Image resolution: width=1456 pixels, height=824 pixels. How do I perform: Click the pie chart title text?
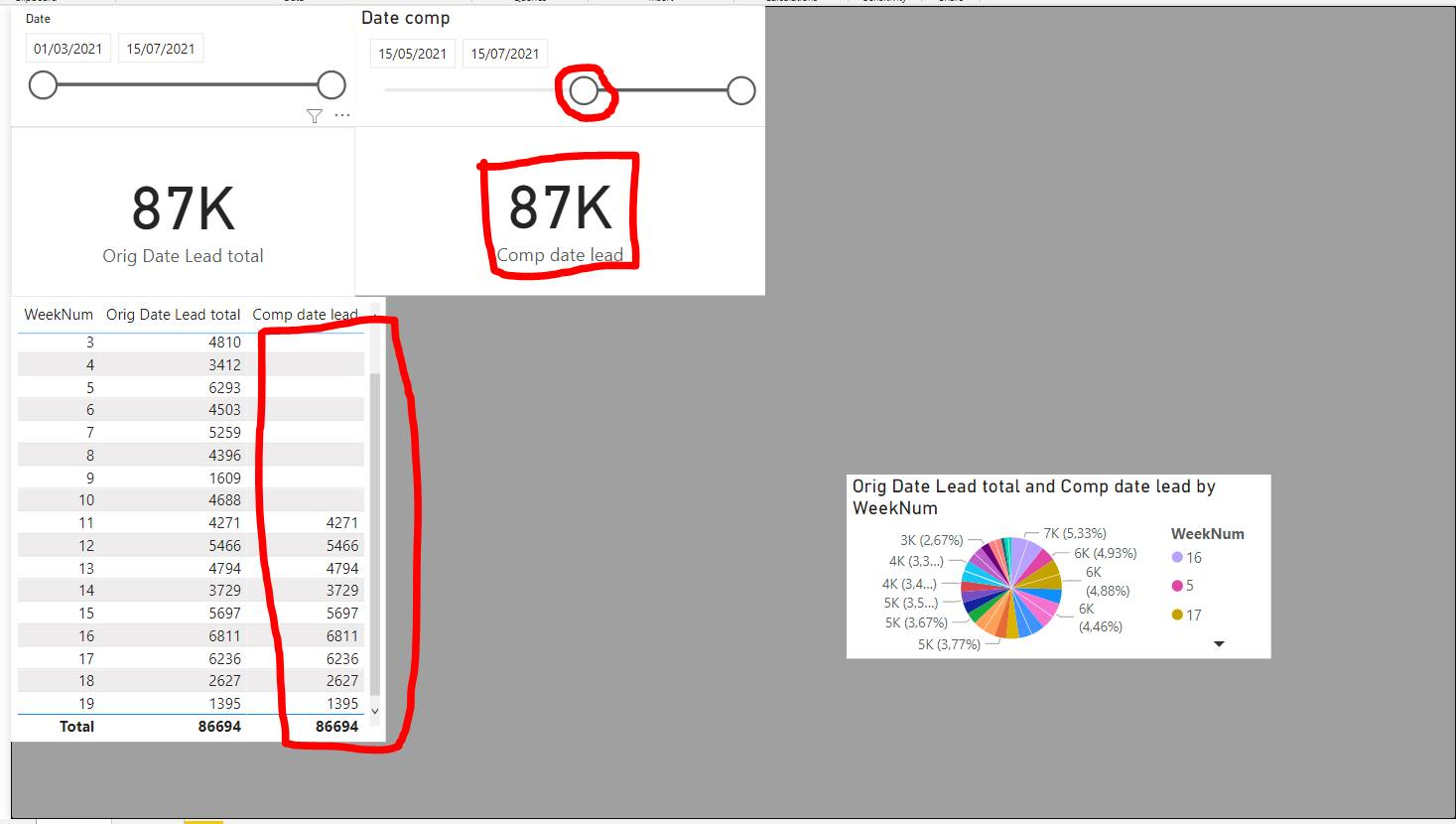[x=1034, y=497]
